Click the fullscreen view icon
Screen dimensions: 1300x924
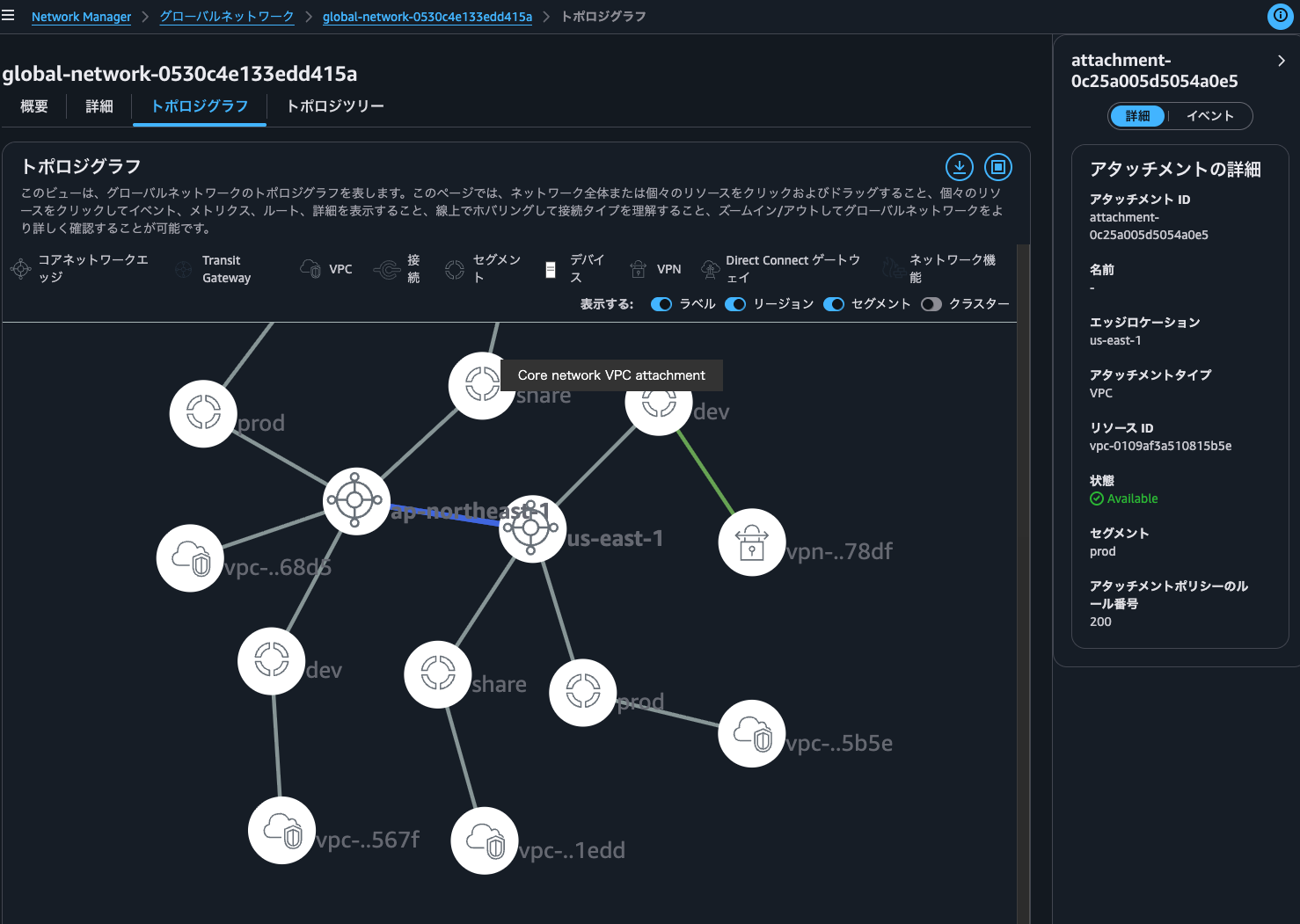[998, 166]
